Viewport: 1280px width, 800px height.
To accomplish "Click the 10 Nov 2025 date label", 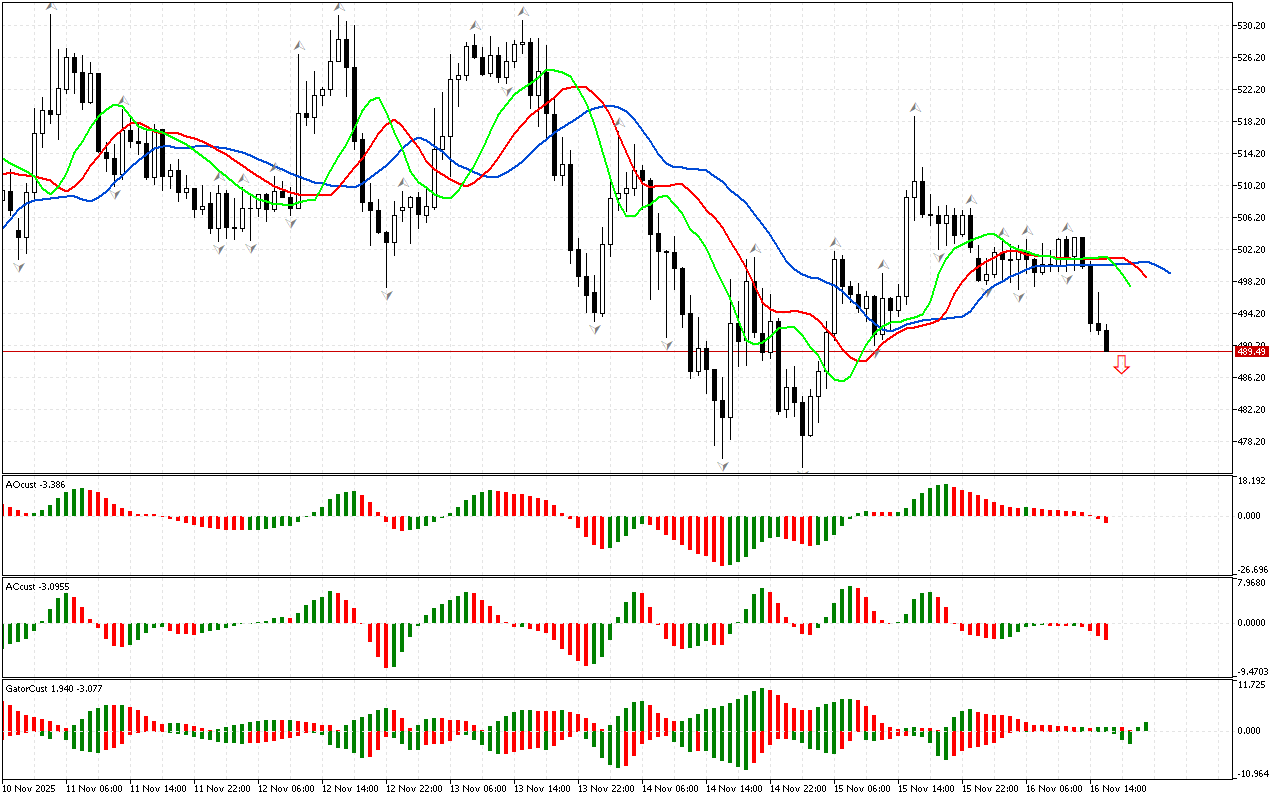I will [x=32, y=788].
